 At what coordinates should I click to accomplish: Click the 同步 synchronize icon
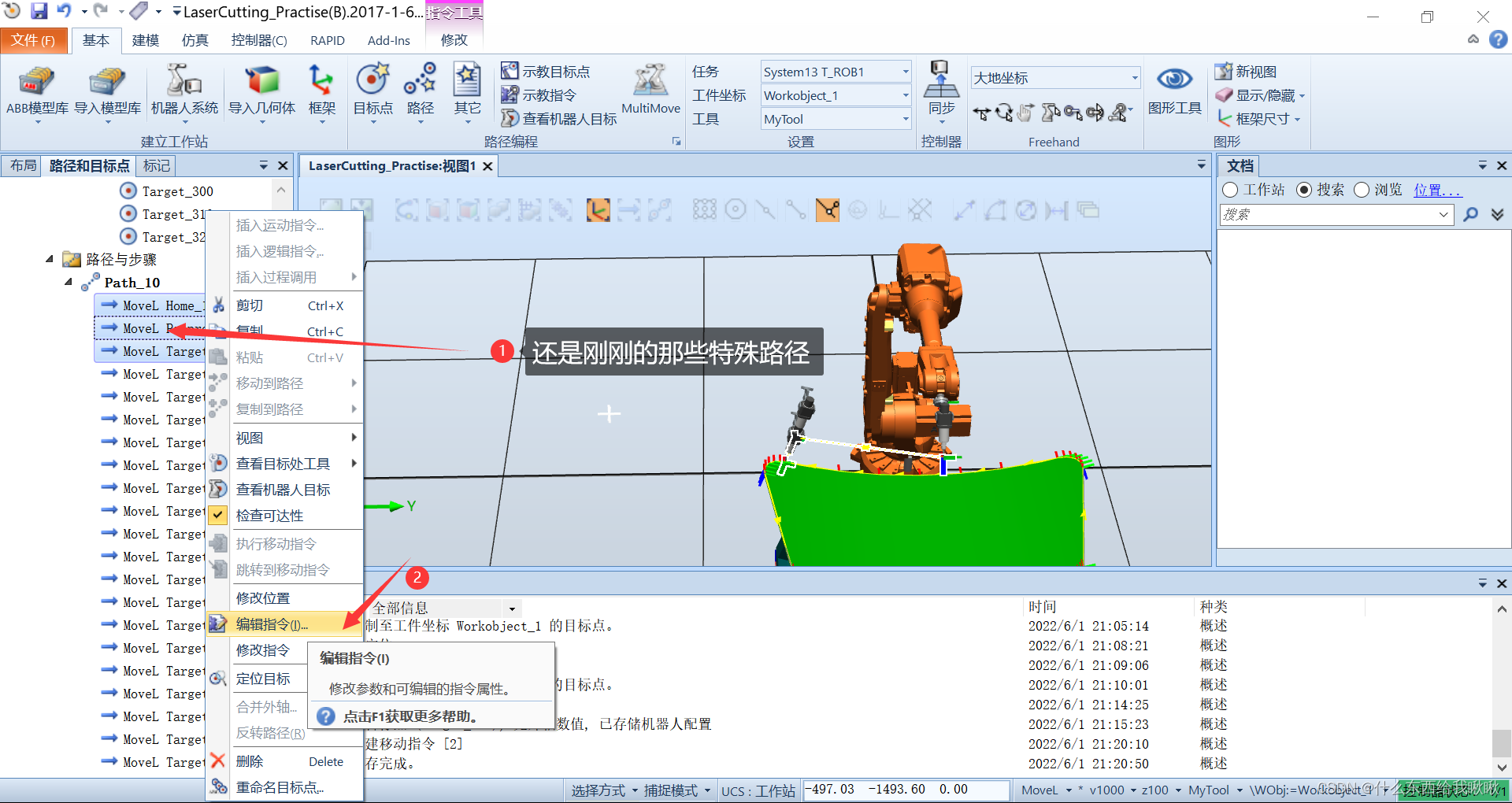click(941, 91)
